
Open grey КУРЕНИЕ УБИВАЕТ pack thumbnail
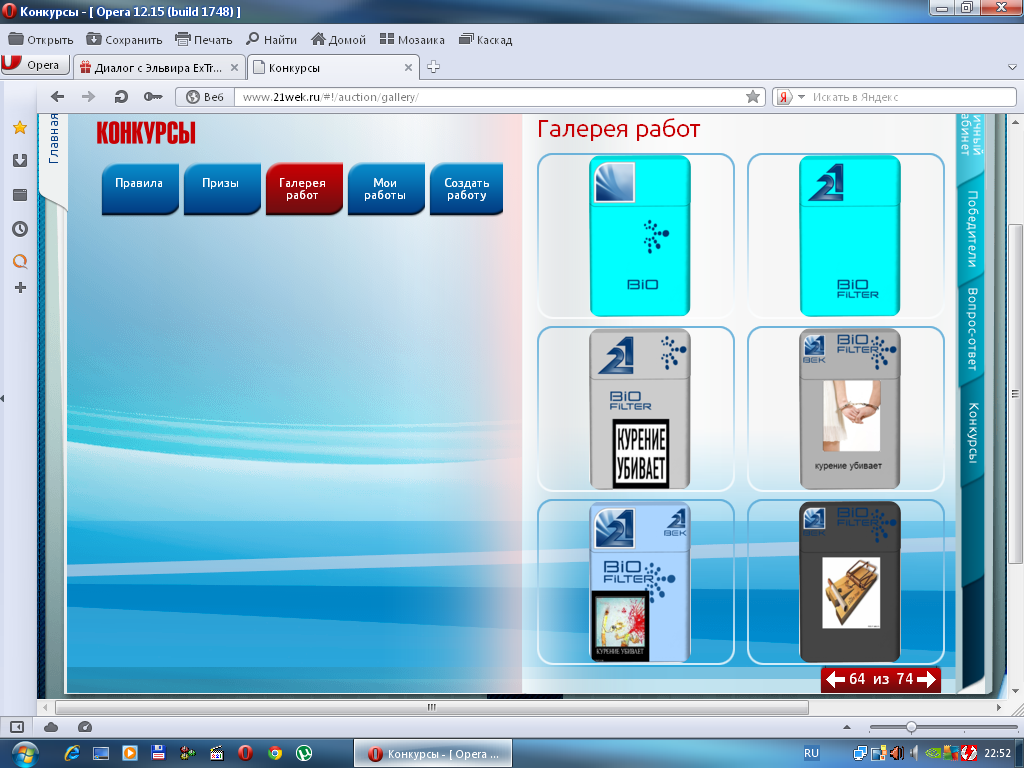click(x=639, y=409)
